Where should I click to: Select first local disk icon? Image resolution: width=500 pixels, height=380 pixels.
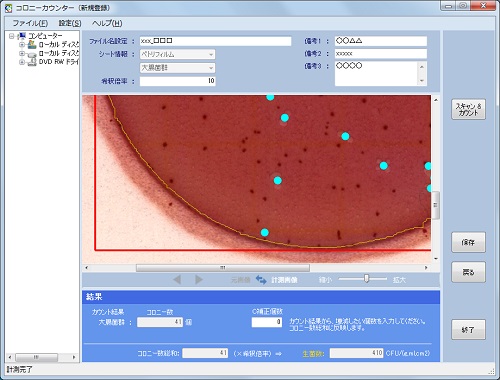[x=32, y=44]
